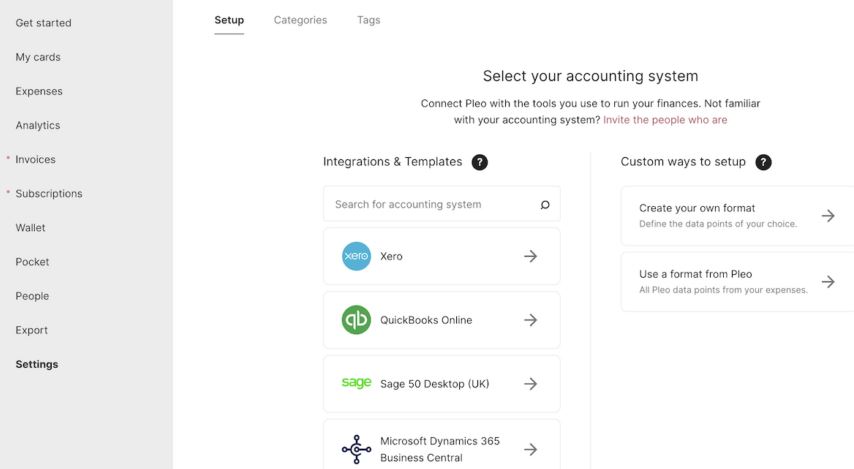Go to Expenses in the sidebar

pyautogui.click(x=39, y=92)
